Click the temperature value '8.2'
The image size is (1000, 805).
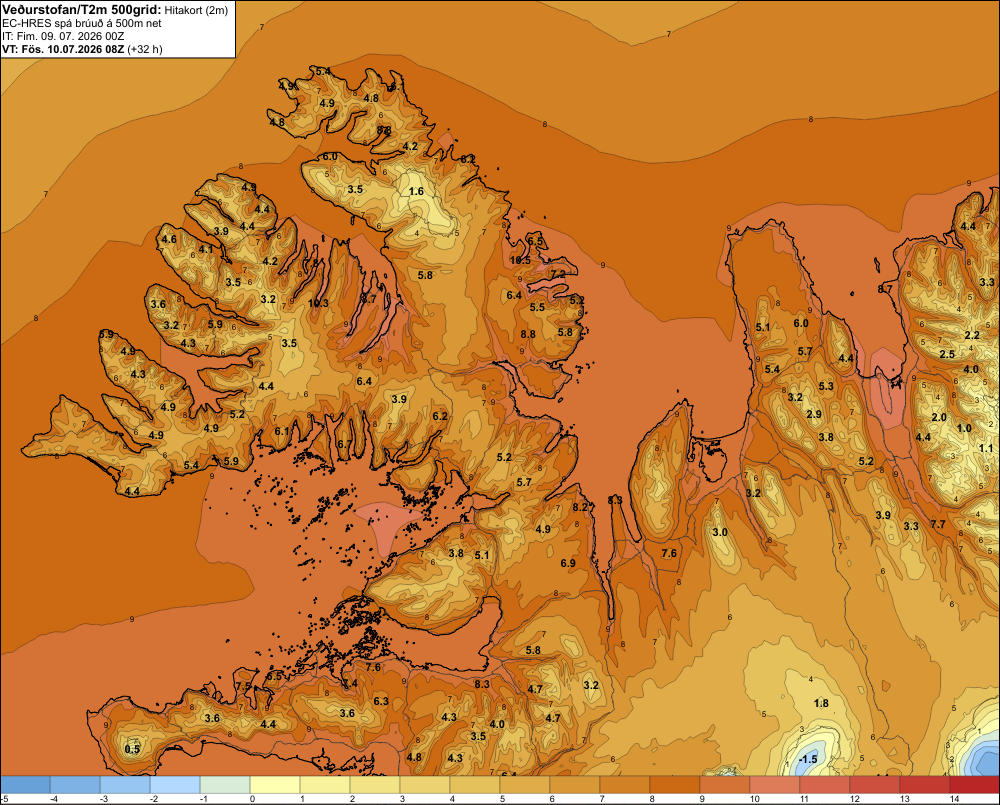[x=580, y=507]
